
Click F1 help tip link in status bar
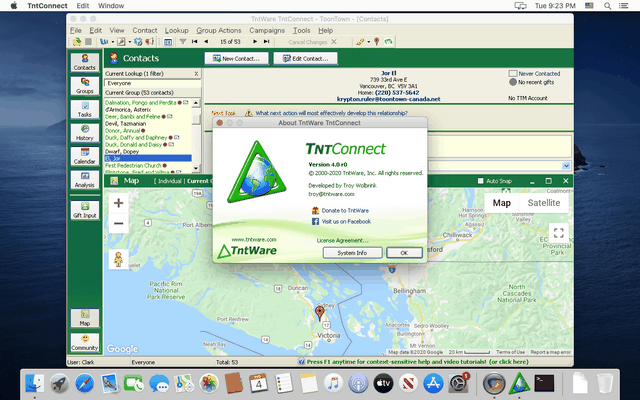pos(418,362)
